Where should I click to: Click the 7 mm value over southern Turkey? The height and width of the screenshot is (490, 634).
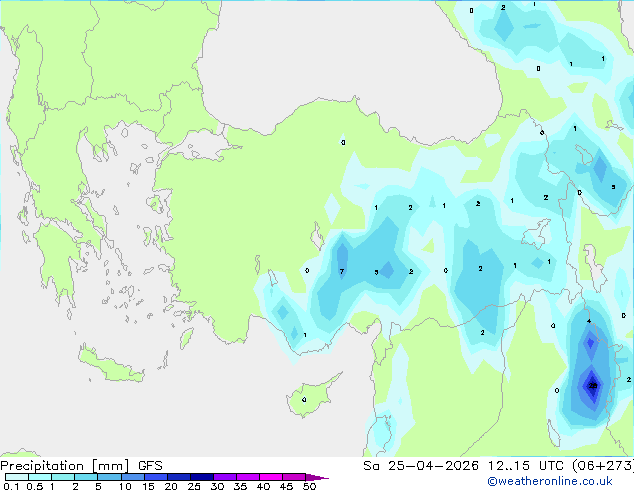pyautogui.click(x=342, y=271)
